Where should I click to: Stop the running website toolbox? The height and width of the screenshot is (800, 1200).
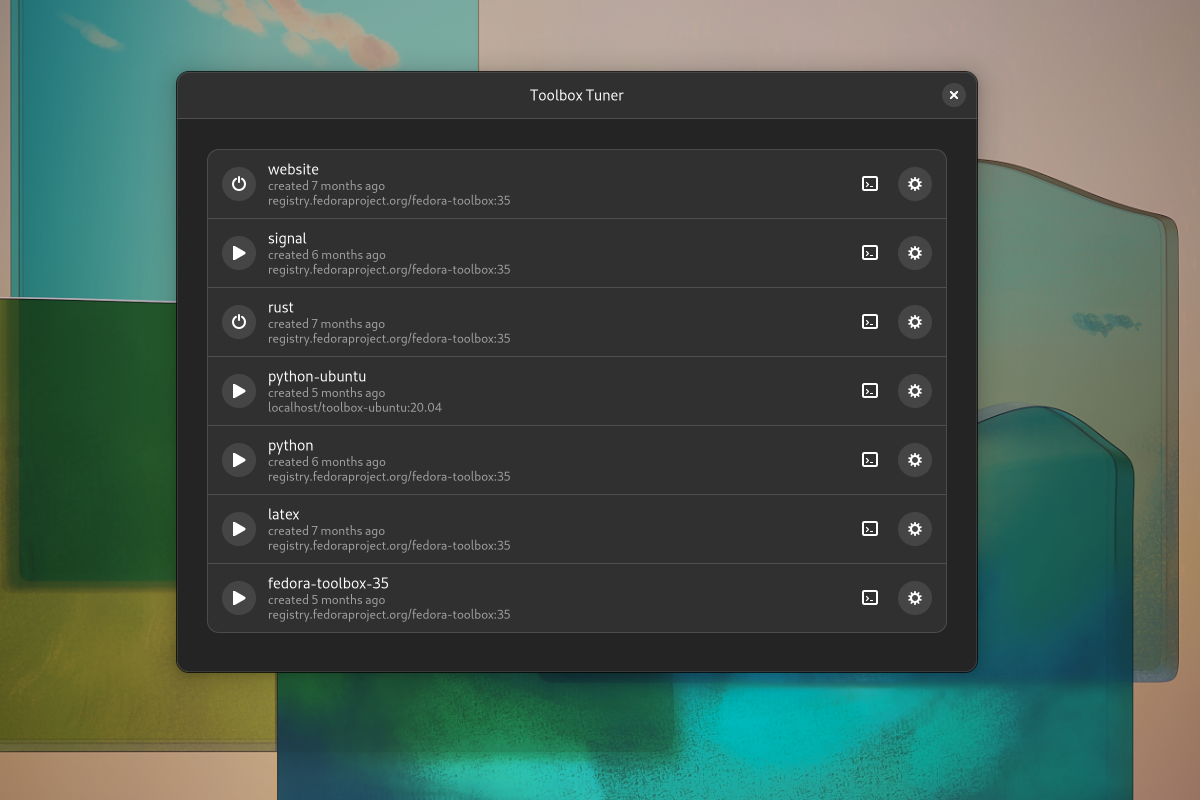(x=239, y=184)
